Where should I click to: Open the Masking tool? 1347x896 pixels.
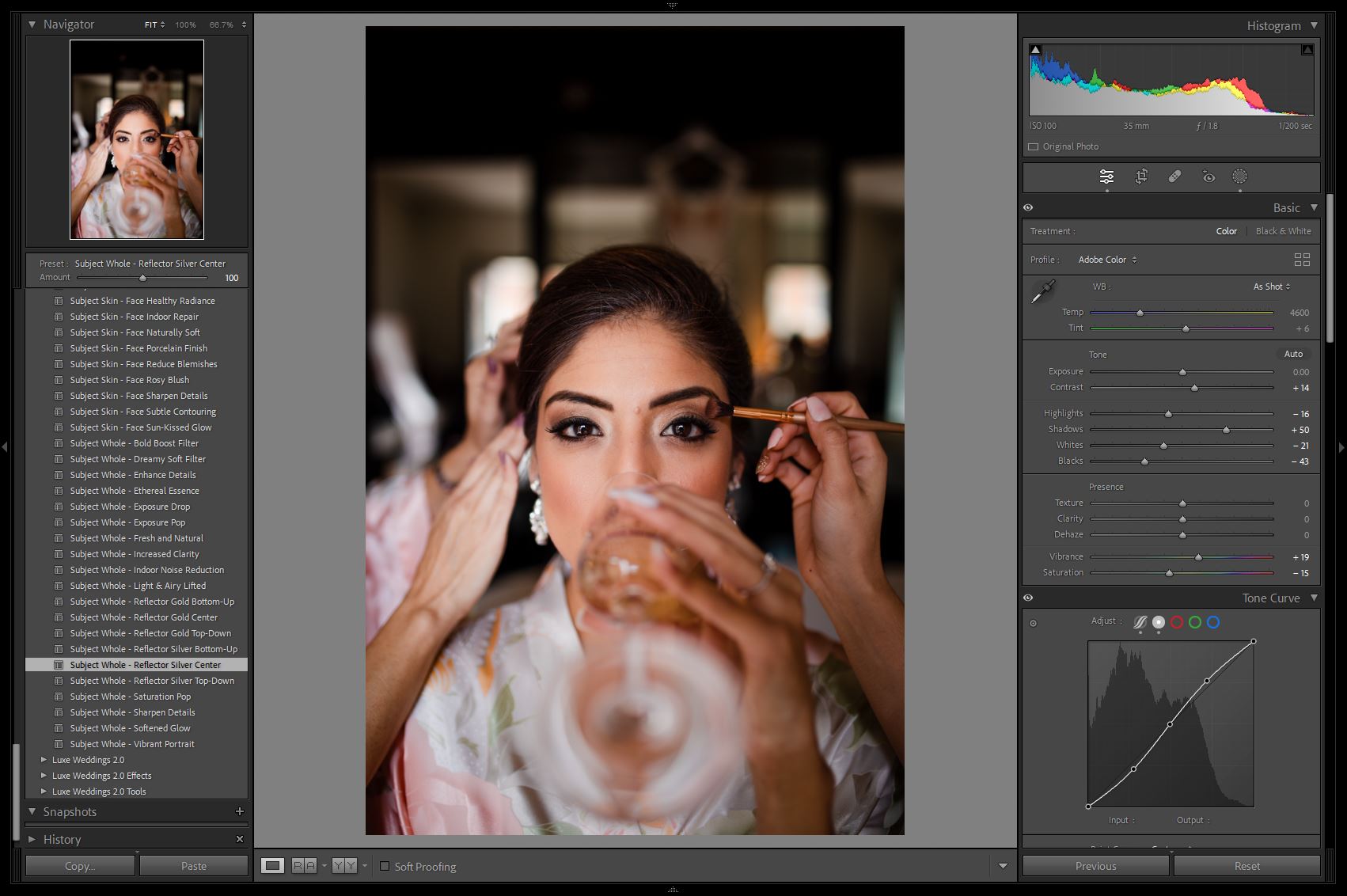coord(1239,177)
